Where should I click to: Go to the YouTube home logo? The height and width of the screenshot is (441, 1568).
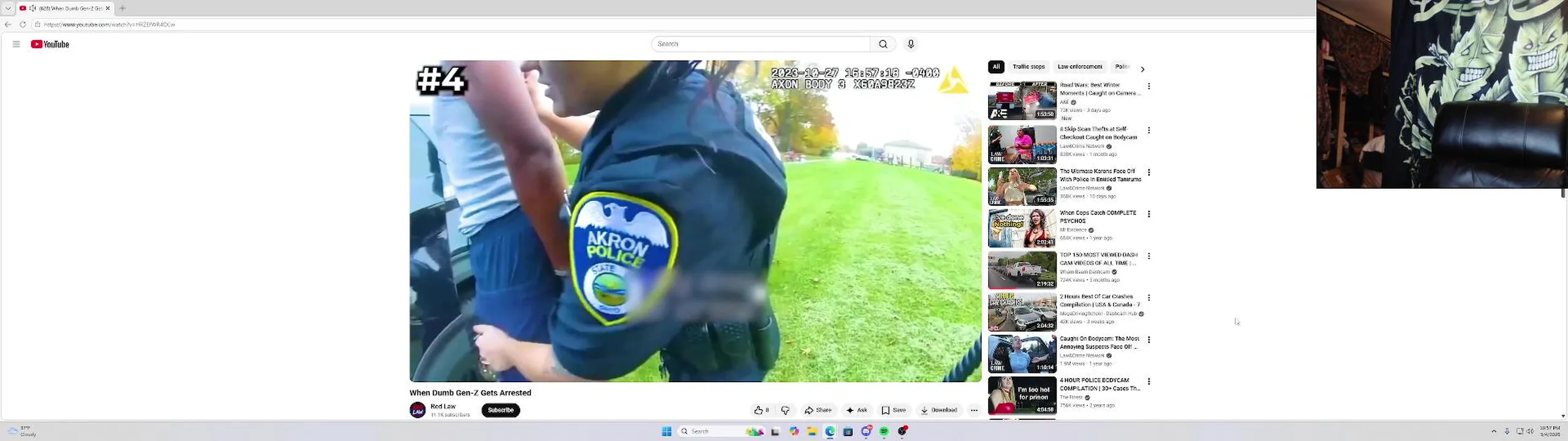(x=50, y=44)
